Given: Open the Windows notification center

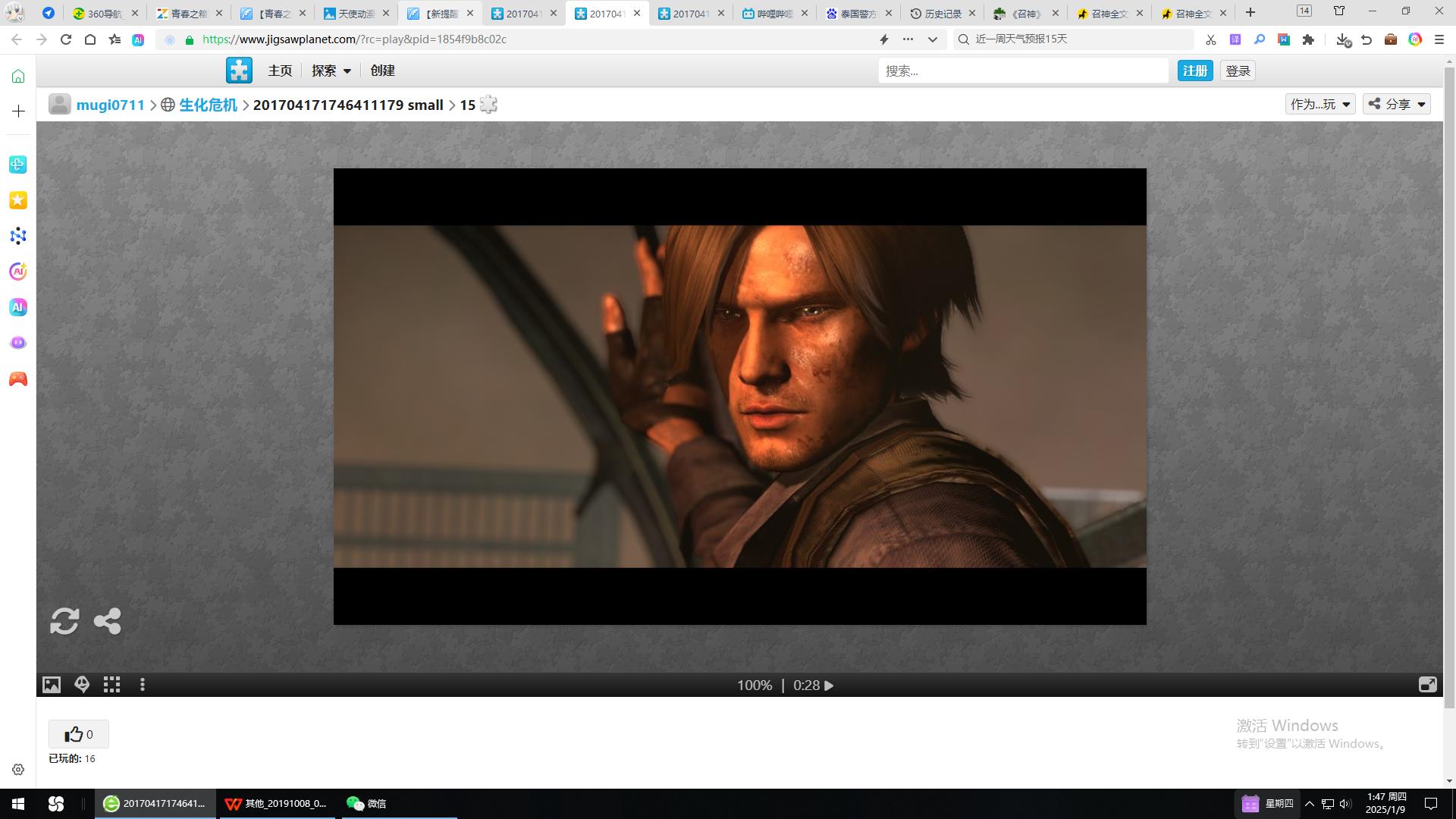Looking at the screenshot, I should click(x=1431, y=804).
